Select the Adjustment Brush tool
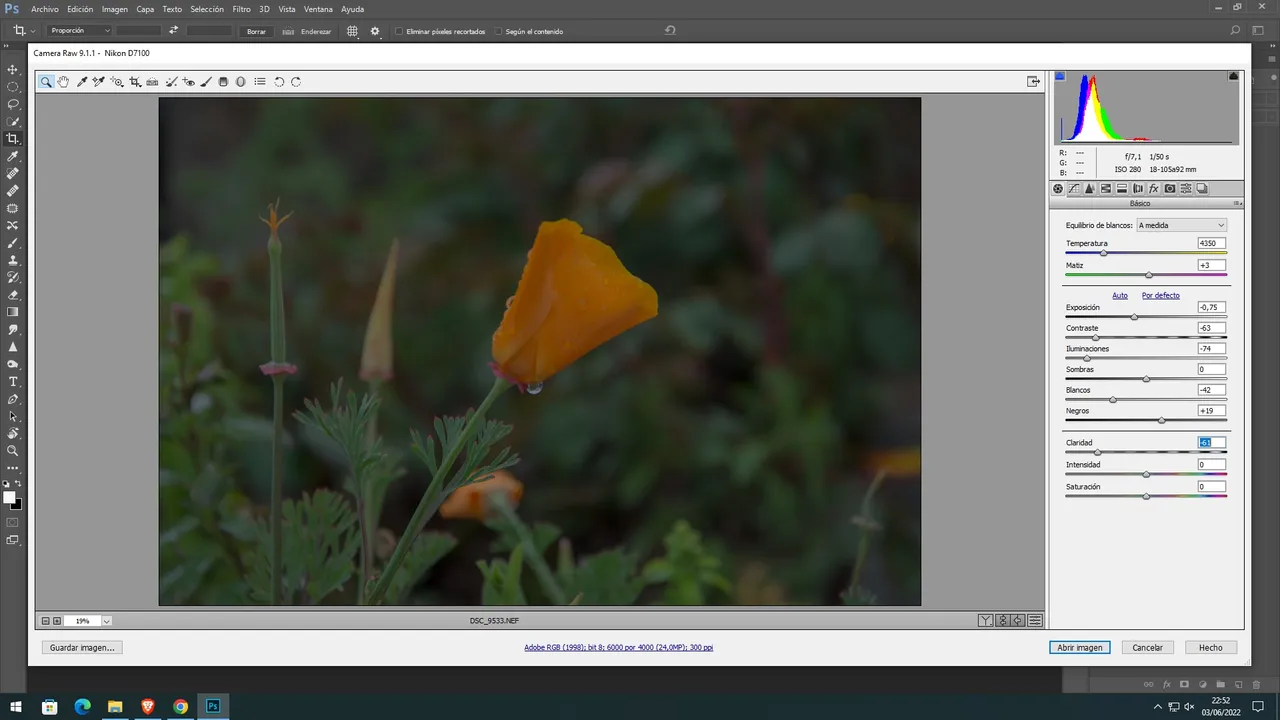 pos(206,82)
